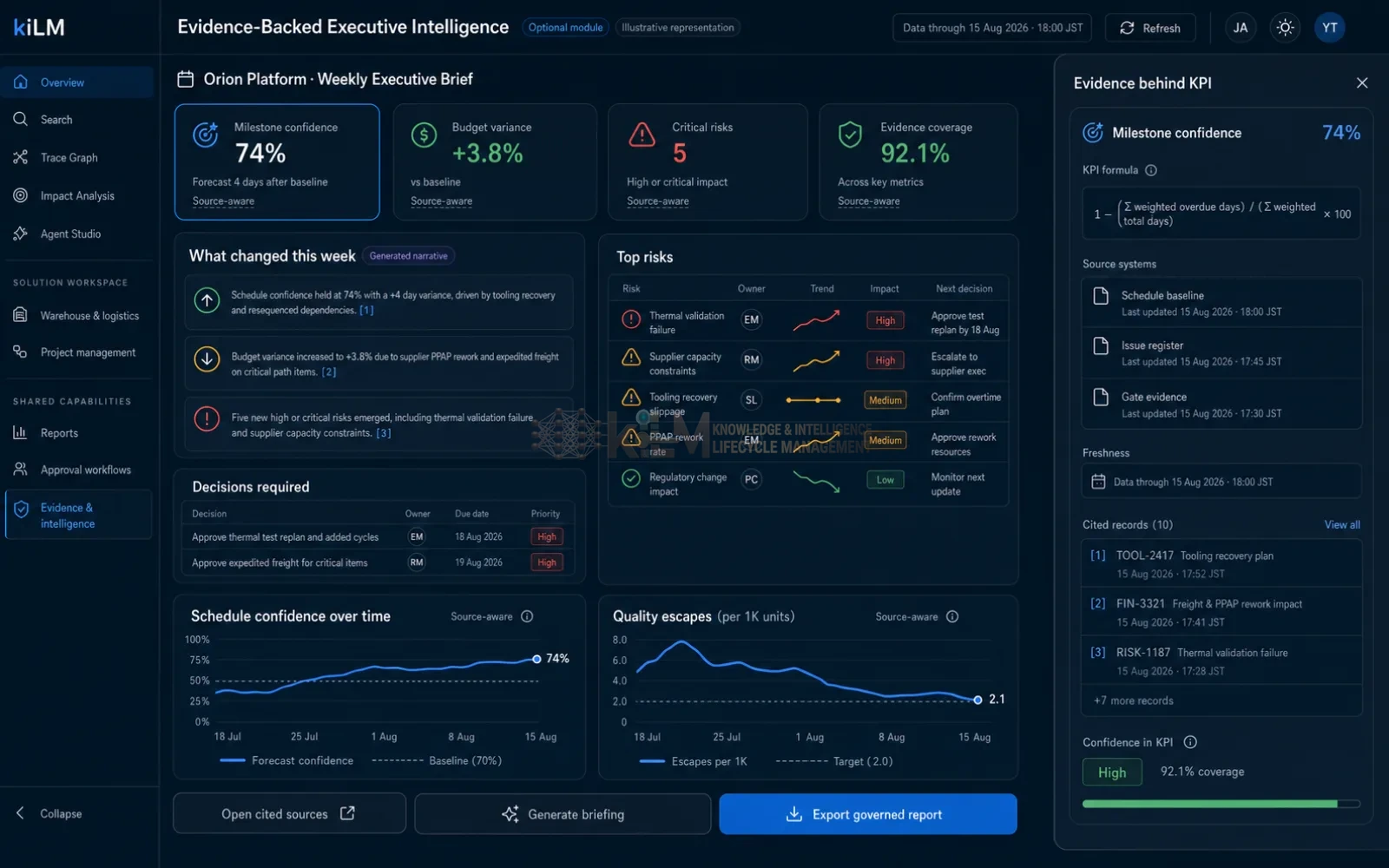Show KPI formula info icon
This screenshot has height=868, width=1389.
[1151, 170]
